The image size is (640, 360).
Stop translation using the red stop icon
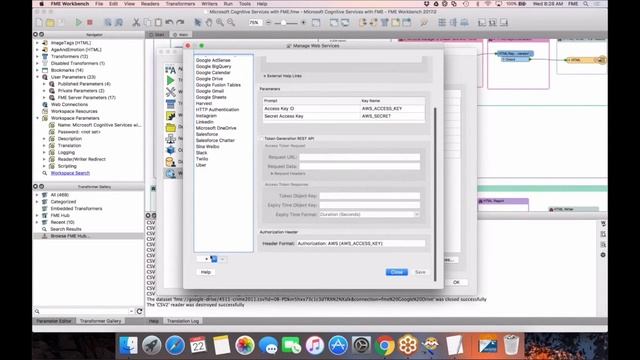[90, 22]
